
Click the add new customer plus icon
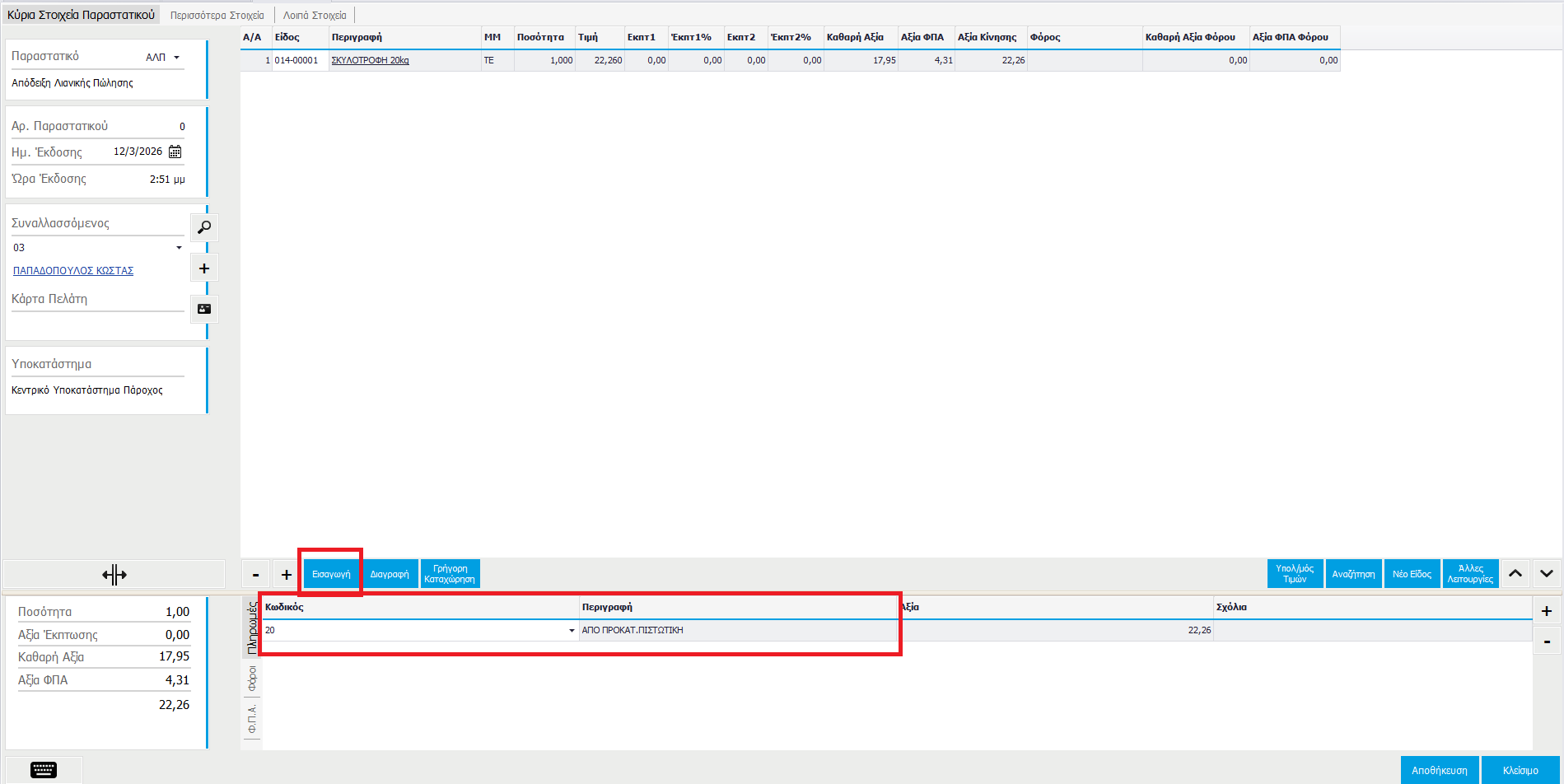pyautogui.click(x=204, y=268)
